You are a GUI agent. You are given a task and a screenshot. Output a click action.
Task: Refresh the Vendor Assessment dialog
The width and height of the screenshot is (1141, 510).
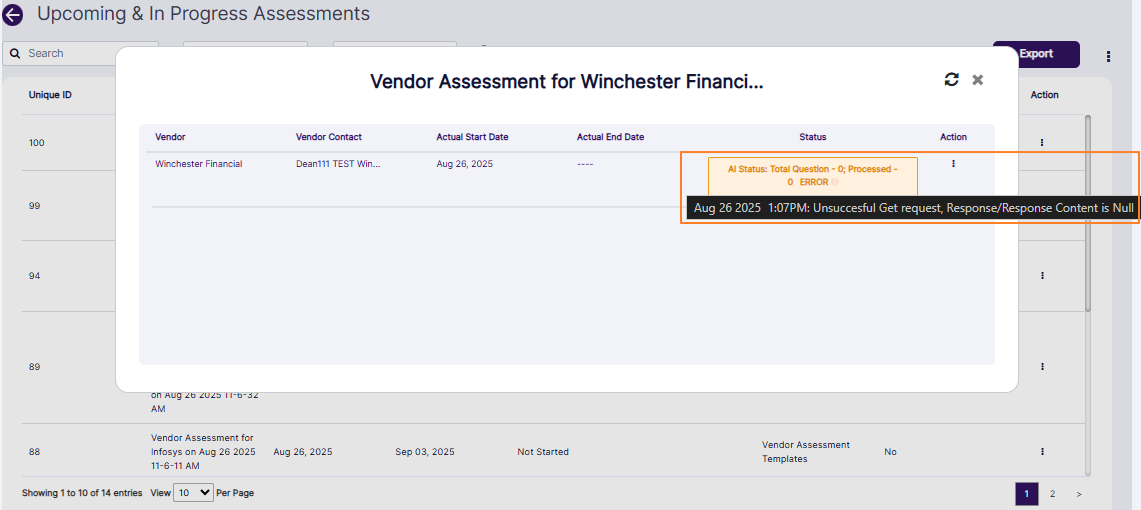coord(951,80)
